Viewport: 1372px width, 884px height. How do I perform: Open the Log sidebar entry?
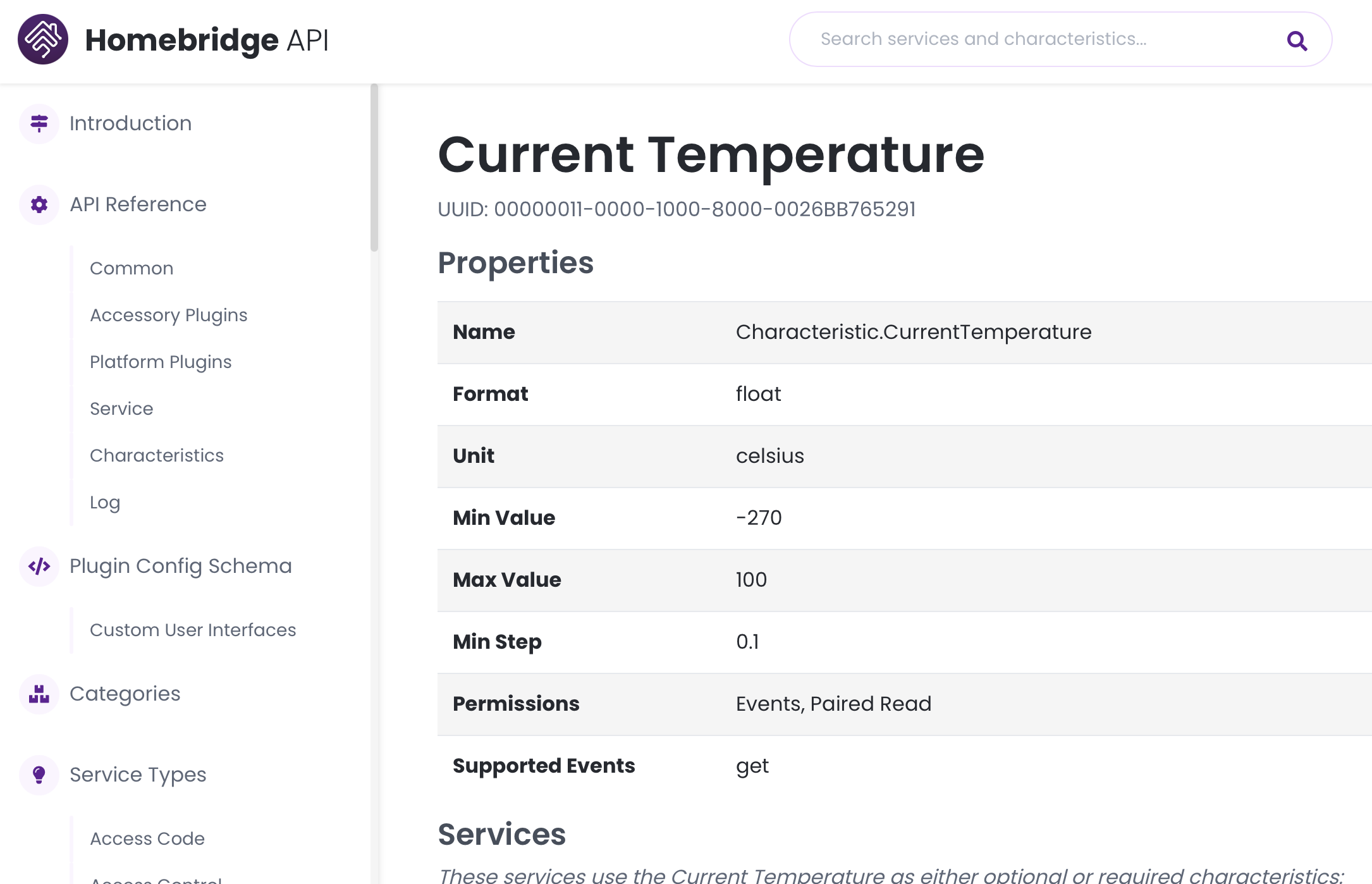tap(105, 502)
